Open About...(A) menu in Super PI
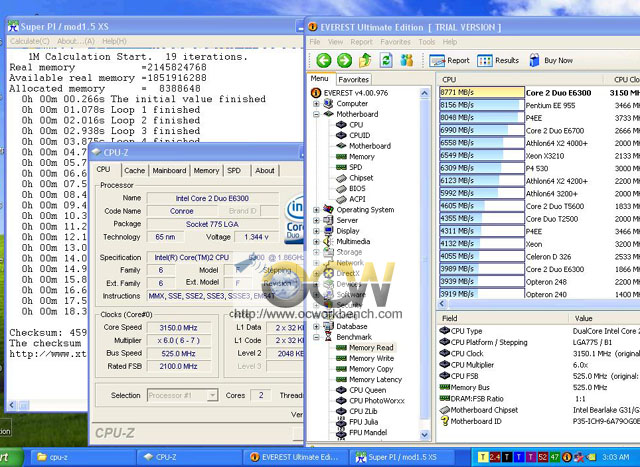 (76, 41)
